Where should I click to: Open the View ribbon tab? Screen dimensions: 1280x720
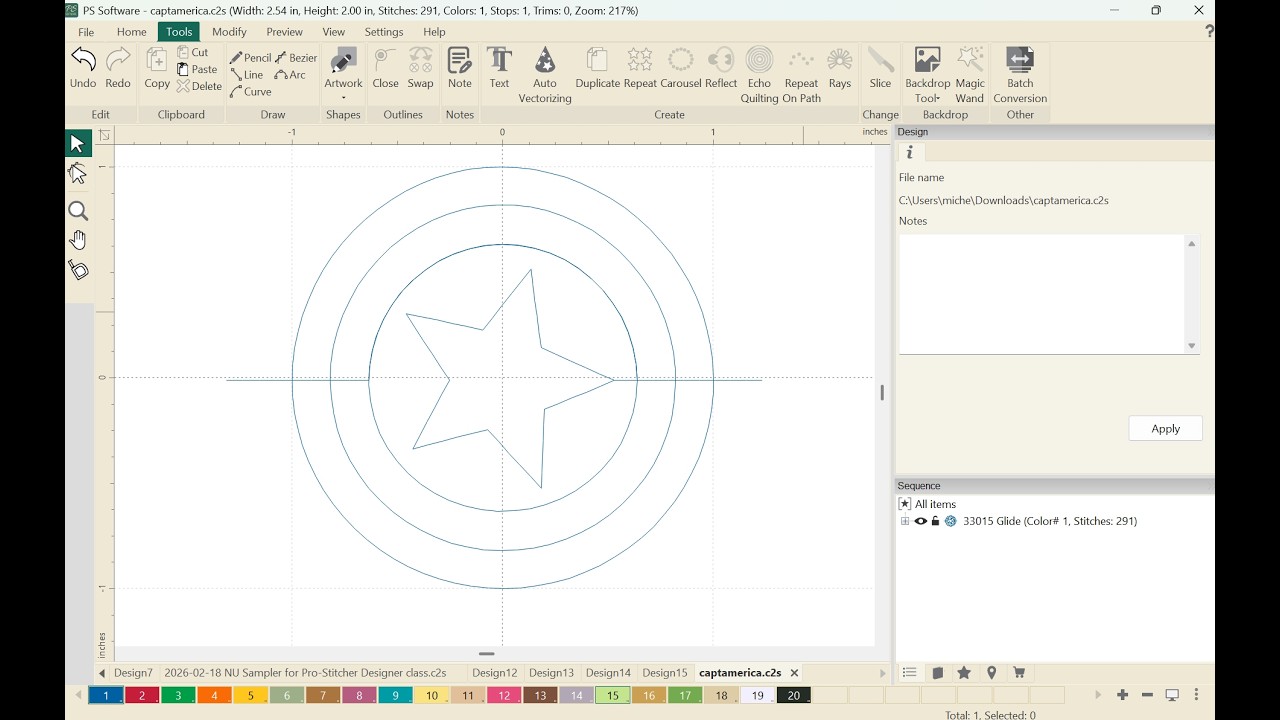(334, 32)
